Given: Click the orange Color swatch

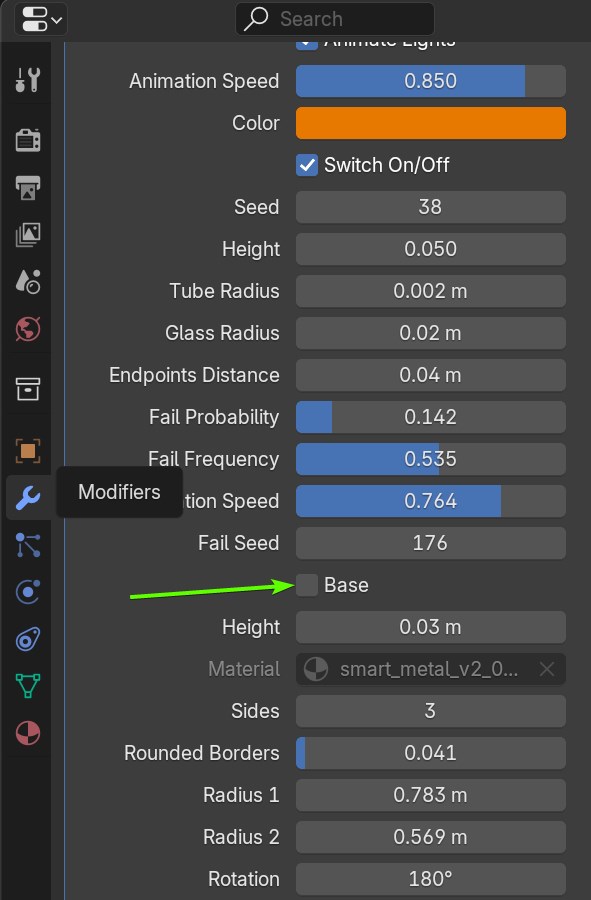Looking at the screenshot, I should tap(430, 123).
